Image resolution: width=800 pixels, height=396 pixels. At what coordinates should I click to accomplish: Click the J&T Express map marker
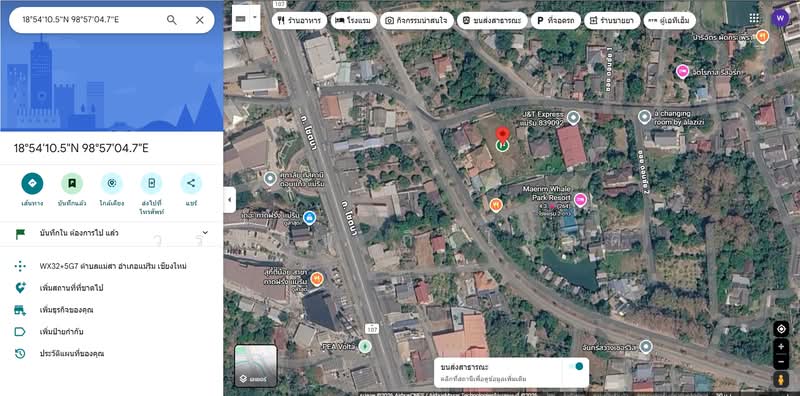coord(573,118)
